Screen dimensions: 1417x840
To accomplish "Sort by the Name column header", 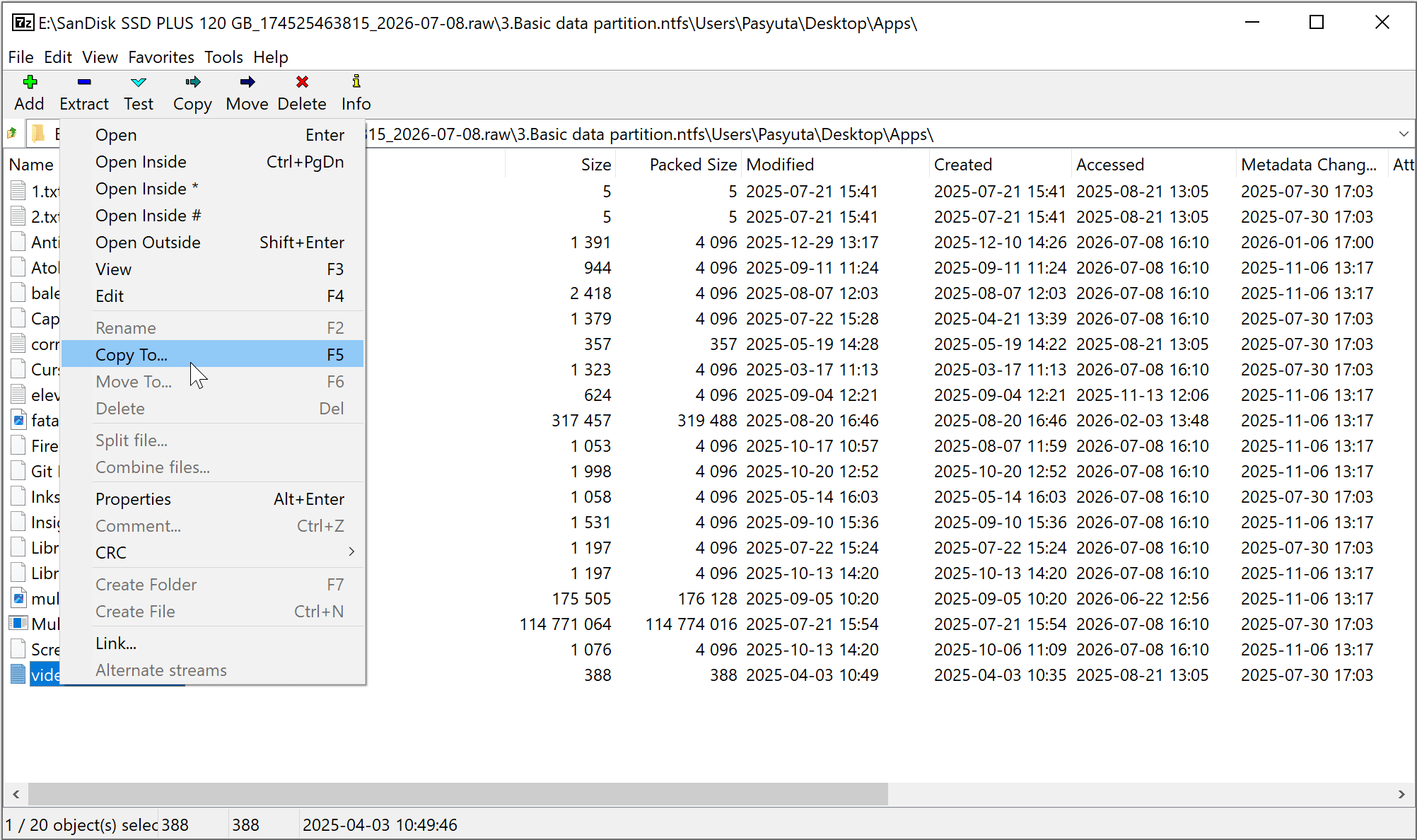I will [x=31, y=164].
